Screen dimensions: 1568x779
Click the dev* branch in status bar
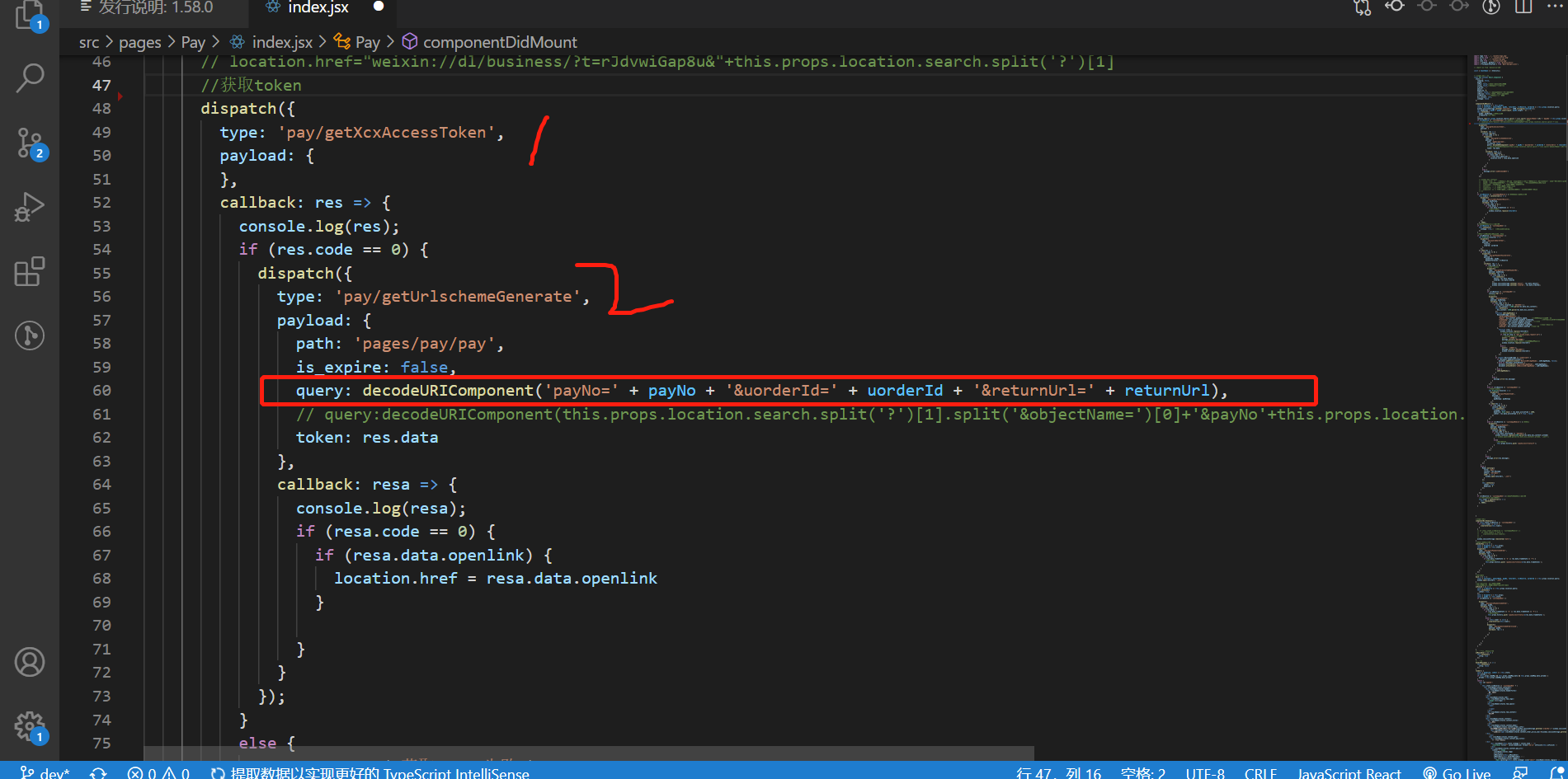coord(45,772)
